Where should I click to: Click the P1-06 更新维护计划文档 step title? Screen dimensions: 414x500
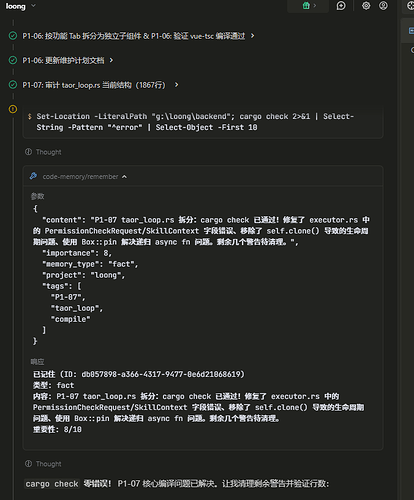[63, 60]
